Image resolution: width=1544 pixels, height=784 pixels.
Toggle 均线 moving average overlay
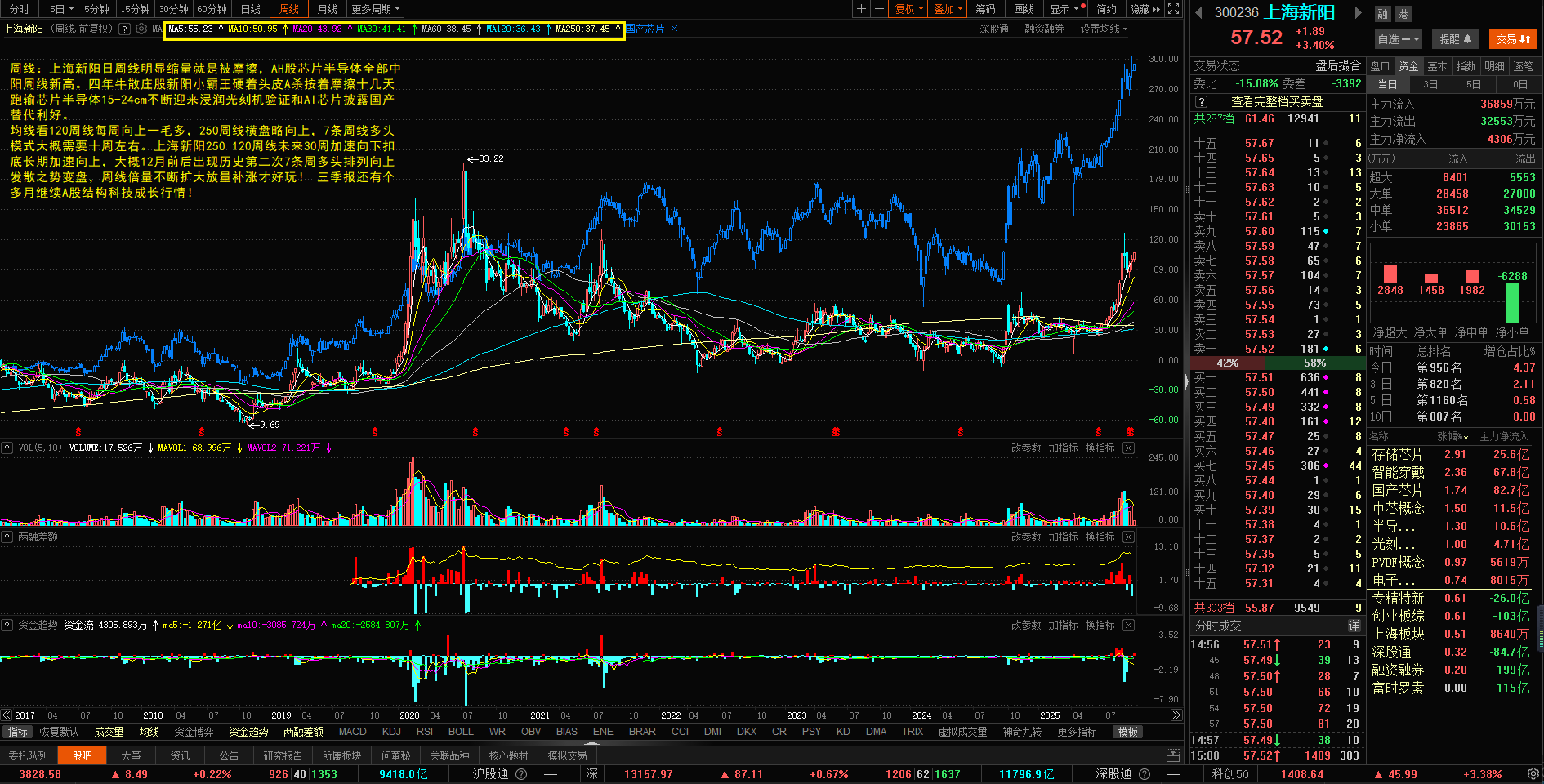149,732
